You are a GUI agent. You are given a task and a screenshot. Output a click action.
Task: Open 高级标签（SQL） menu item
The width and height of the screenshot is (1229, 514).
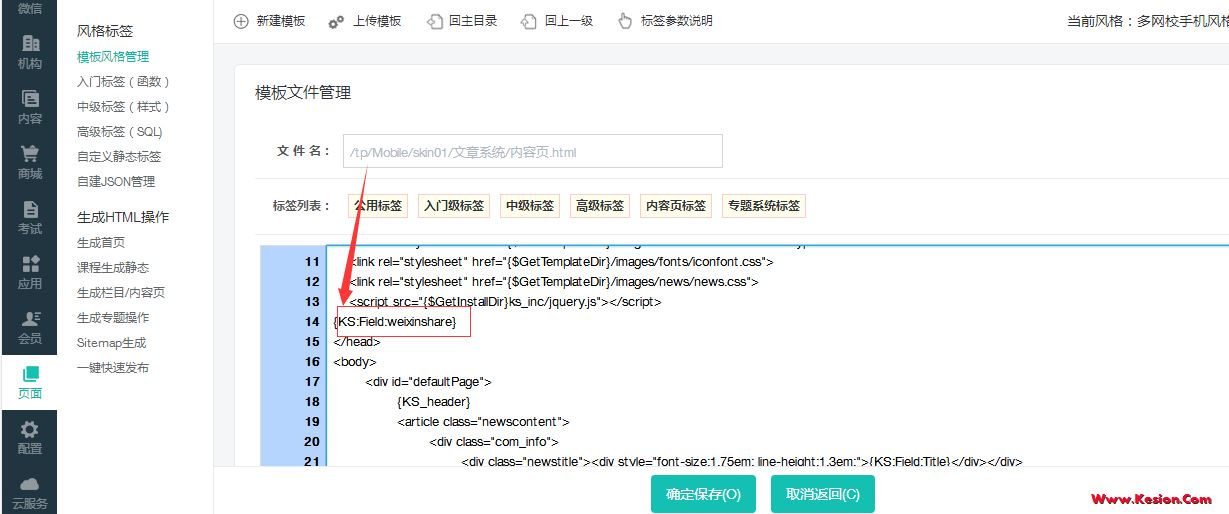tap(120, 132)
